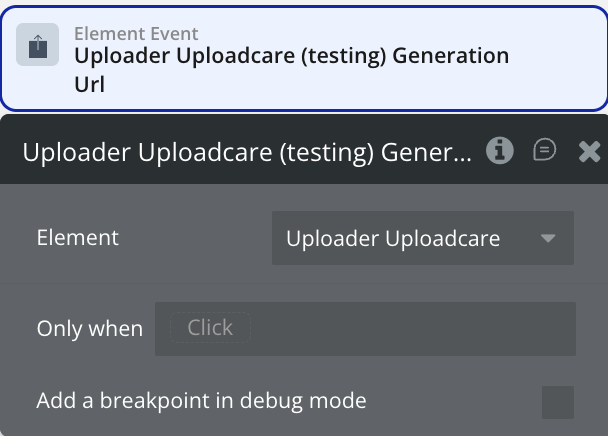Click the "Url" text on the event card
Viewport: 608px width, 436px height.
pyautogui.click(x=90, y=84)
